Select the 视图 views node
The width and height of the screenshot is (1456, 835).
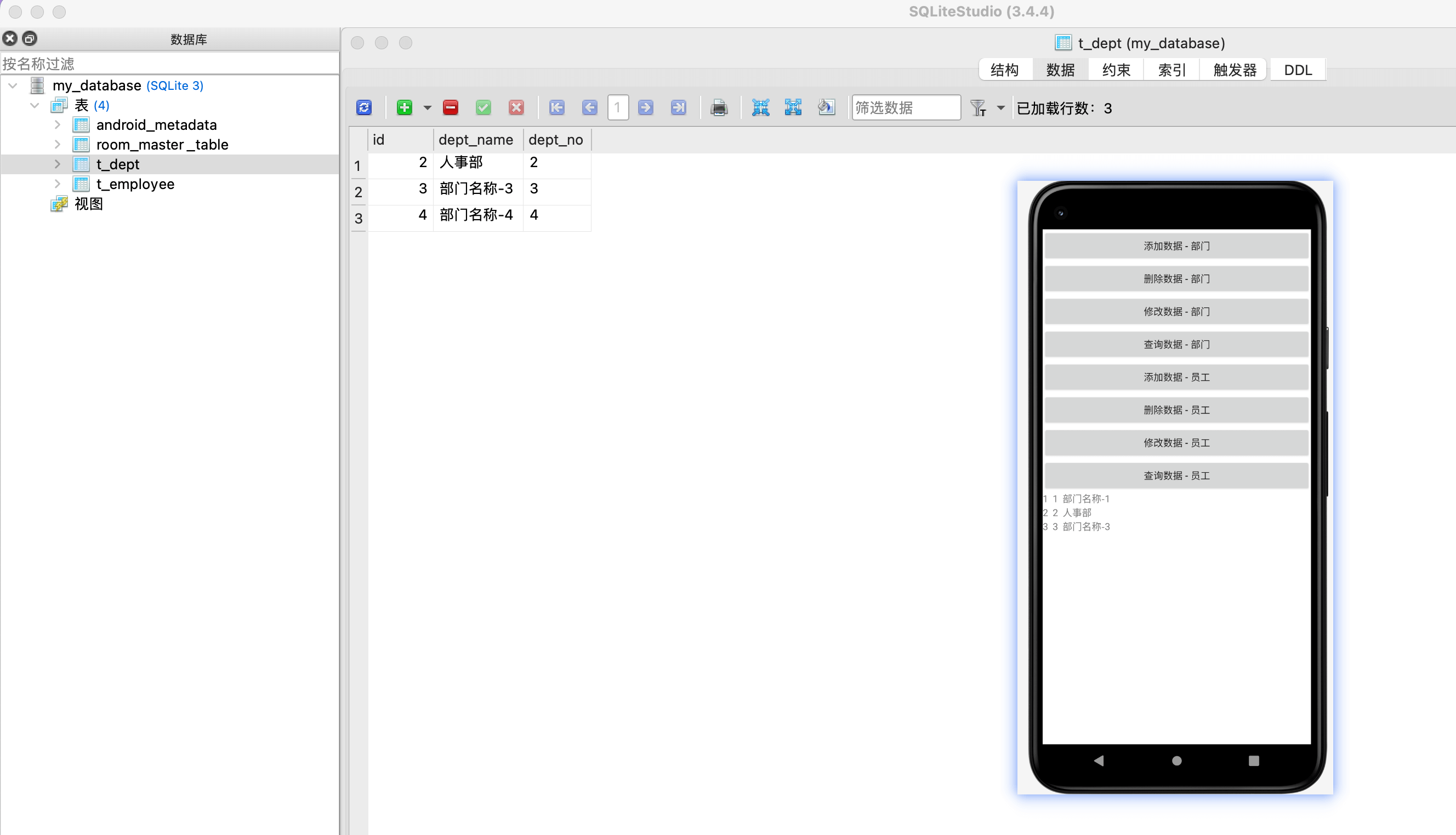point(88,204)
